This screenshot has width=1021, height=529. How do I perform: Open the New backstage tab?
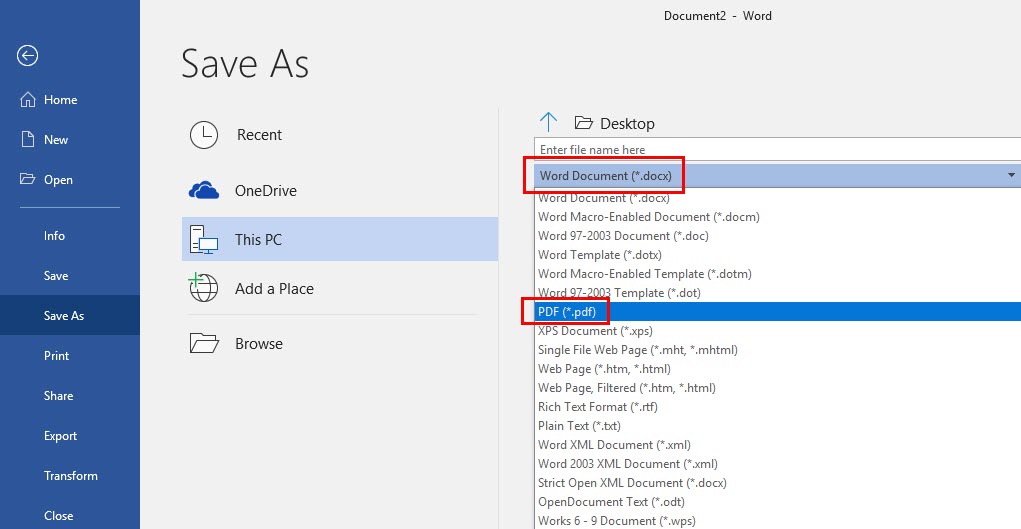pyautogui.click(x=70, y=139)
